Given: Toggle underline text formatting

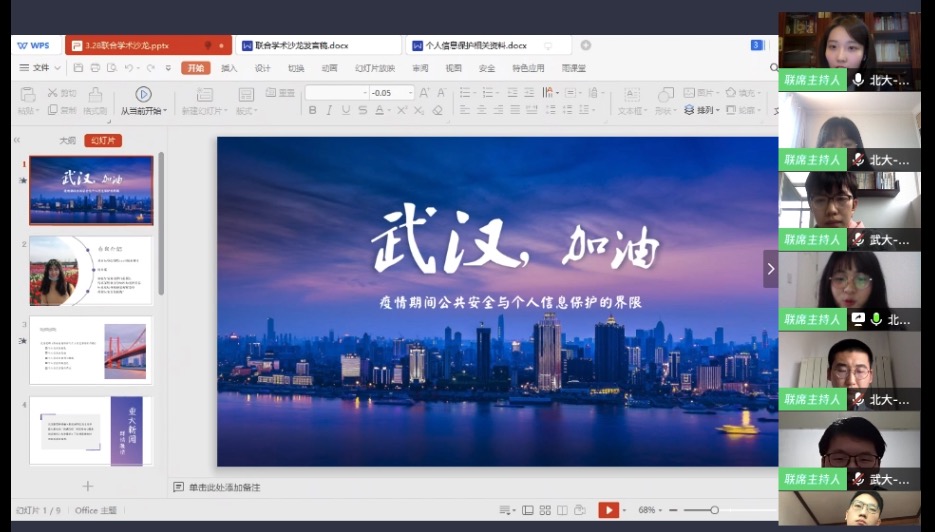Looking at the screenshot, I should coord(346,111).
